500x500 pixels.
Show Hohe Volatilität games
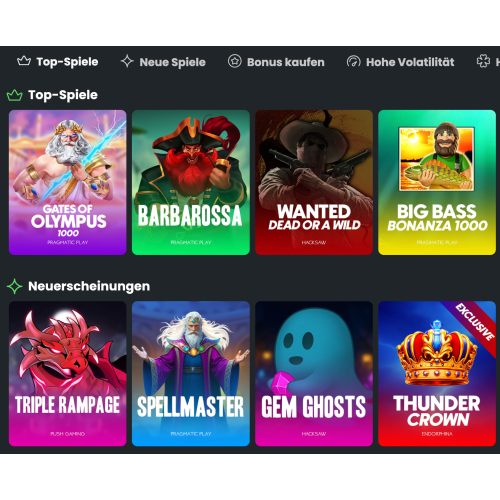pos(400,62)
